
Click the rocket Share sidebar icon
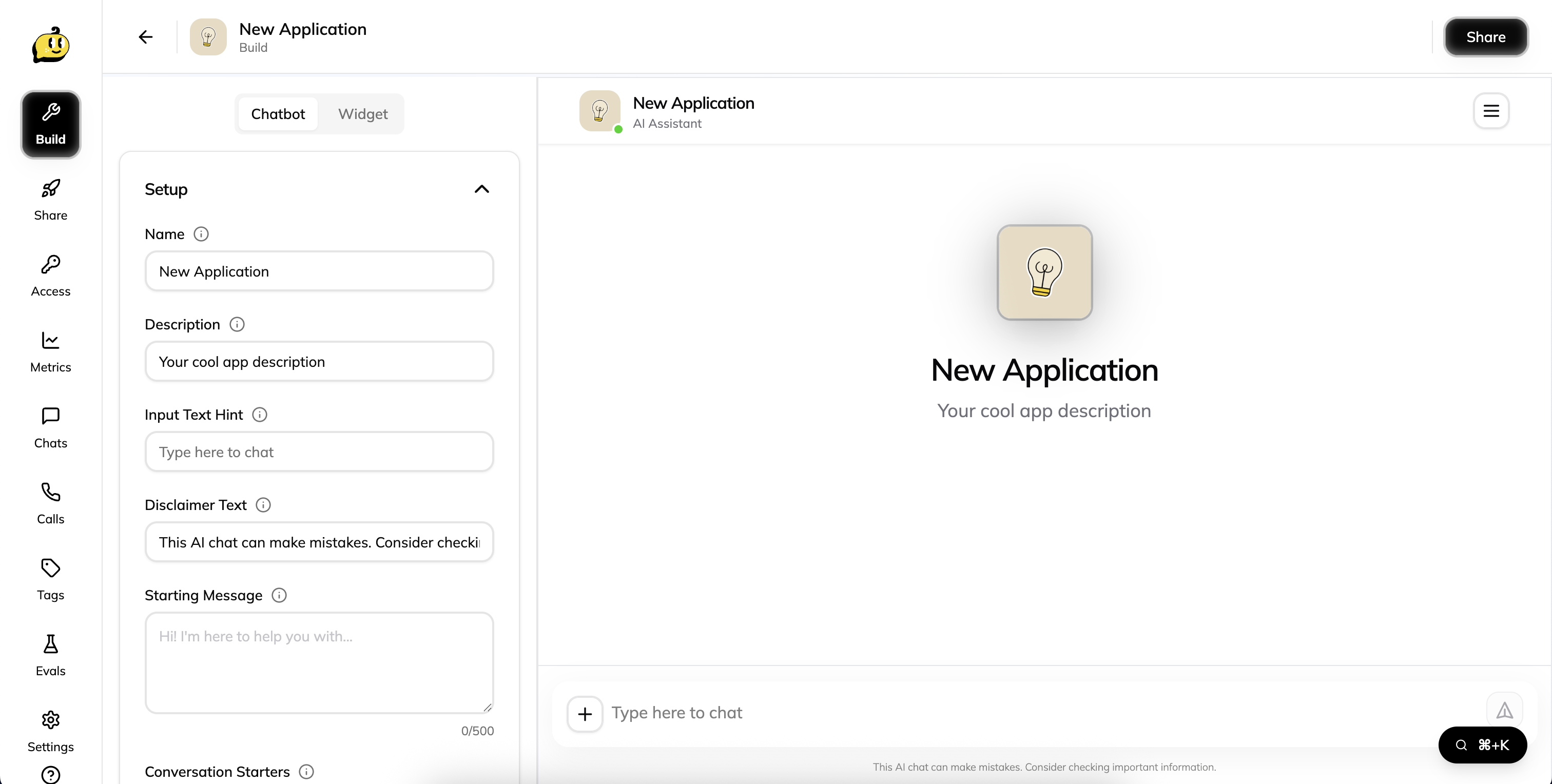pyautogui.click(x=51, y=189)
